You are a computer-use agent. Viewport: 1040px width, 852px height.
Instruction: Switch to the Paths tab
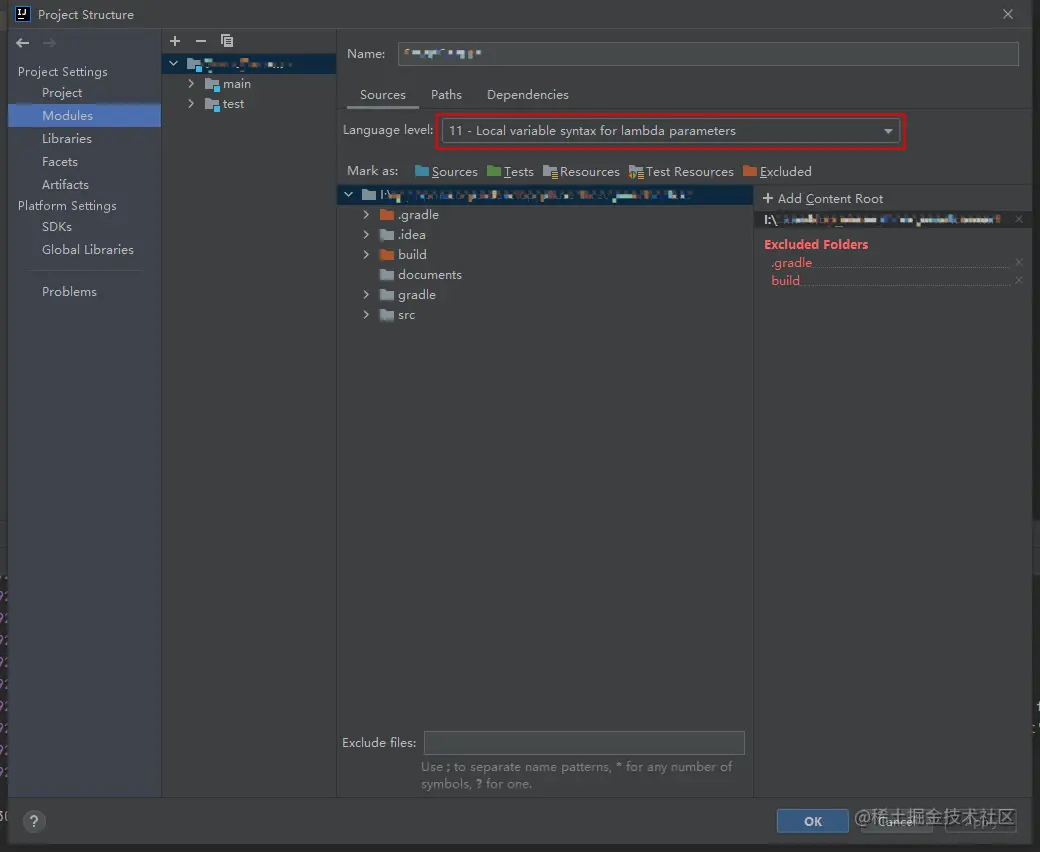[446, 95]
